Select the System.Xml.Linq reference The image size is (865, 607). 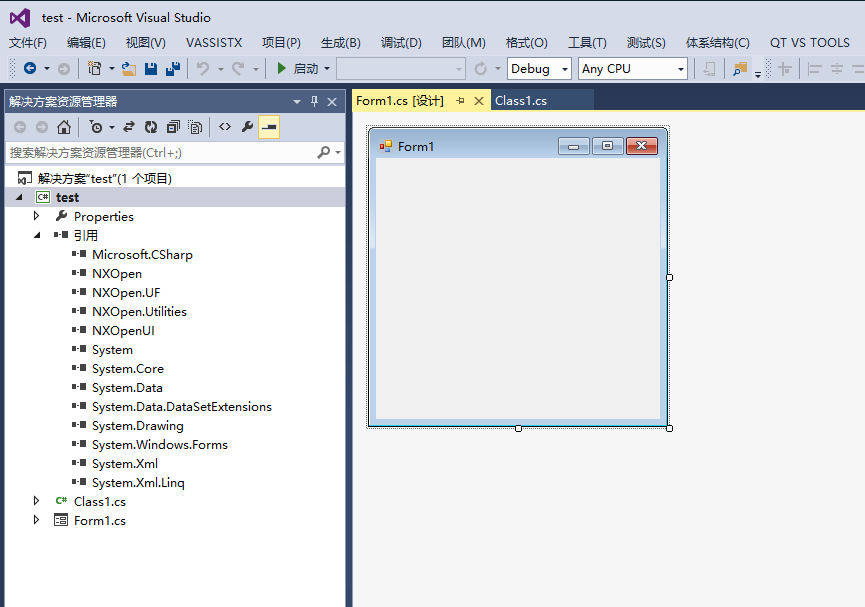[138, 483]
